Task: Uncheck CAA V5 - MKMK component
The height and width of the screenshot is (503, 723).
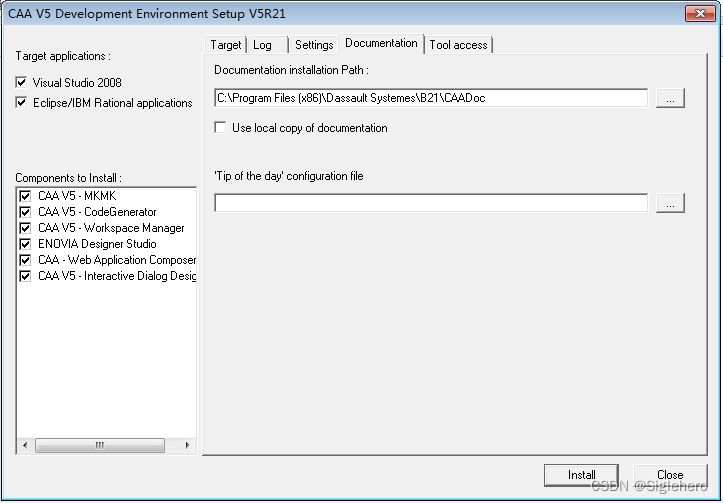Action: click(x=26, y=196)
